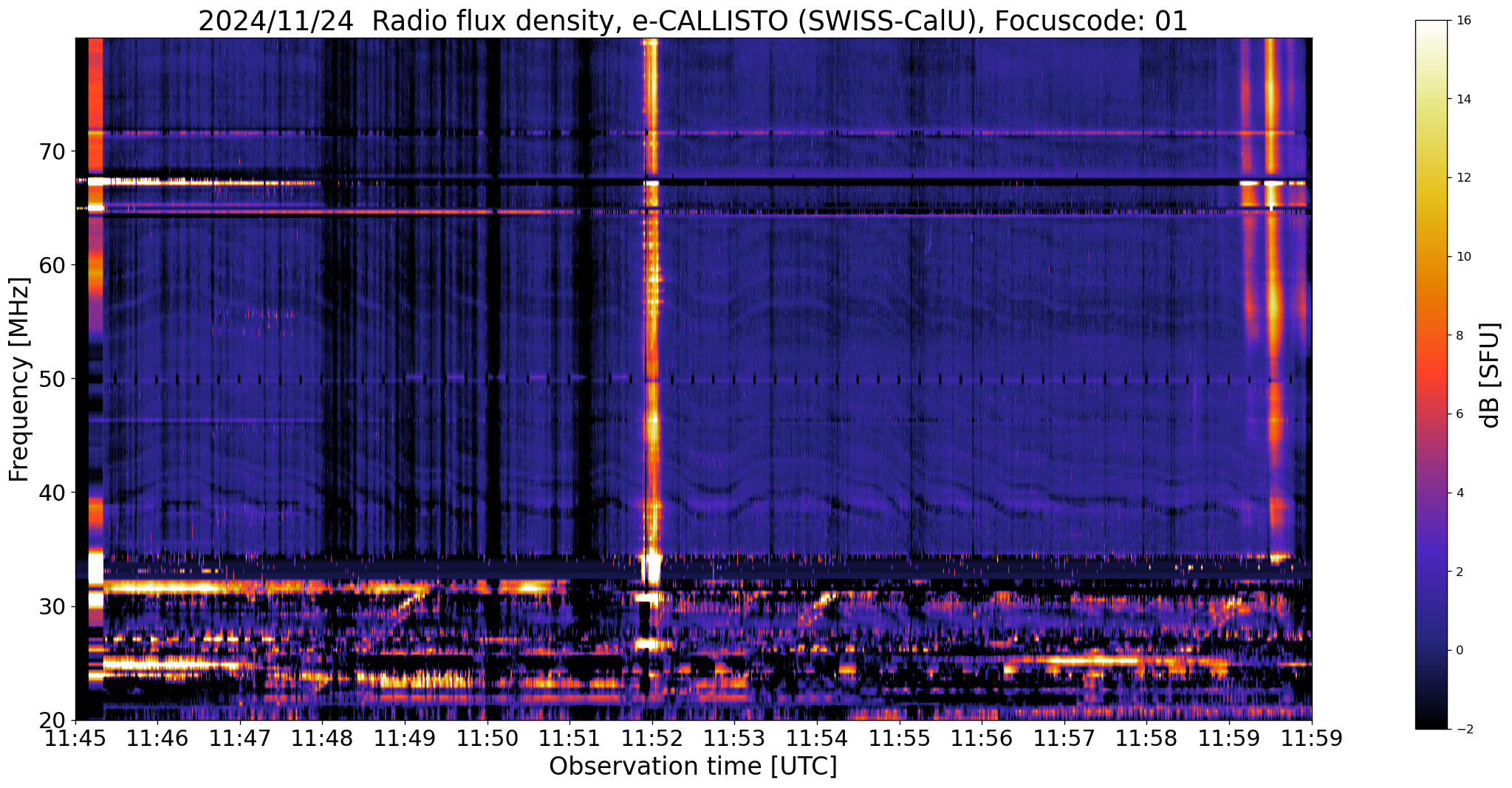Click the orange region of the colorbar near 10 dB
This screenshot has height=788, width=1512.
pos(1433,257)
